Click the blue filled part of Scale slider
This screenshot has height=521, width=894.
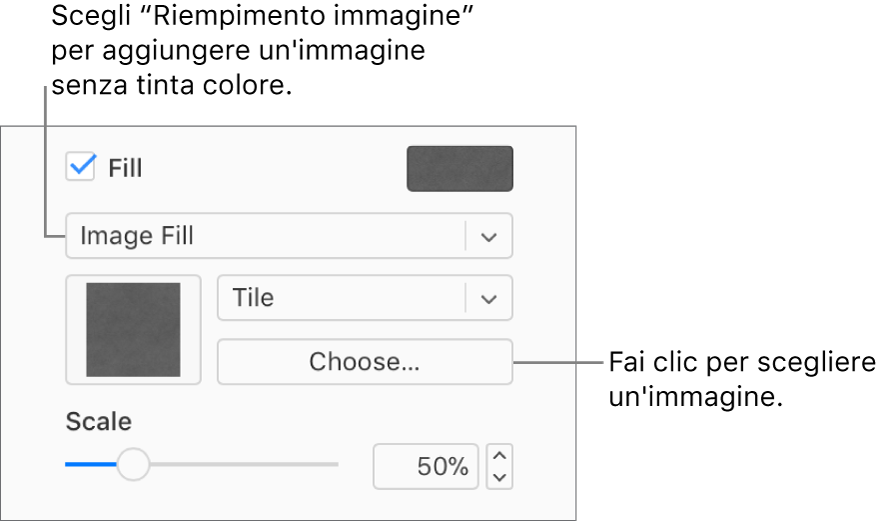point(91,465)
